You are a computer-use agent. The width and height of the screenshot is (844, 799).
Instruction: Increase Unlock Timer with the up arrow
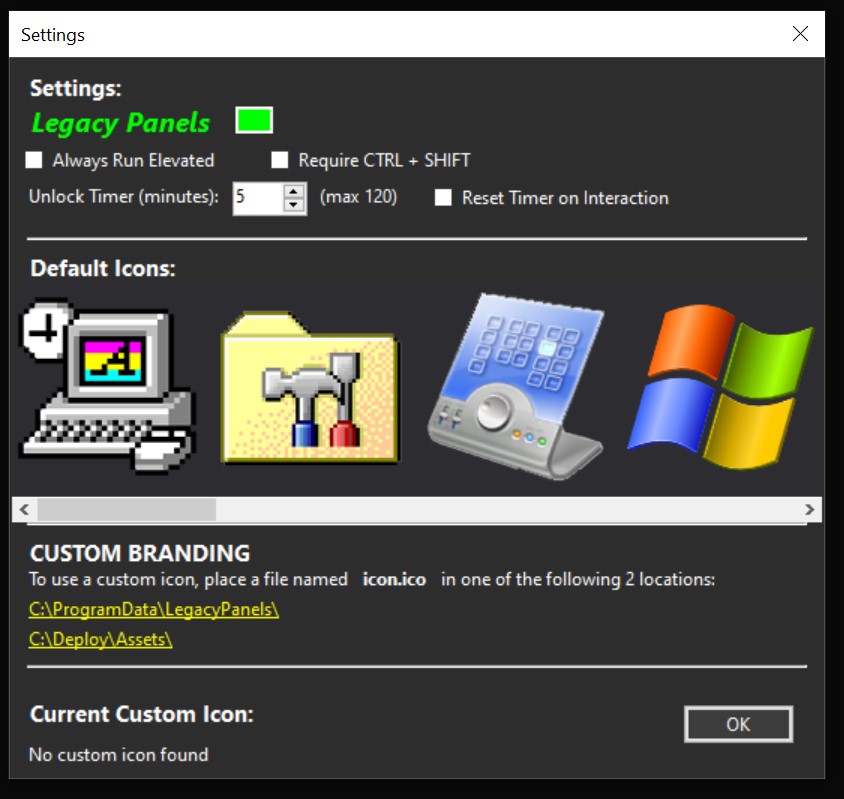point(294,190)
